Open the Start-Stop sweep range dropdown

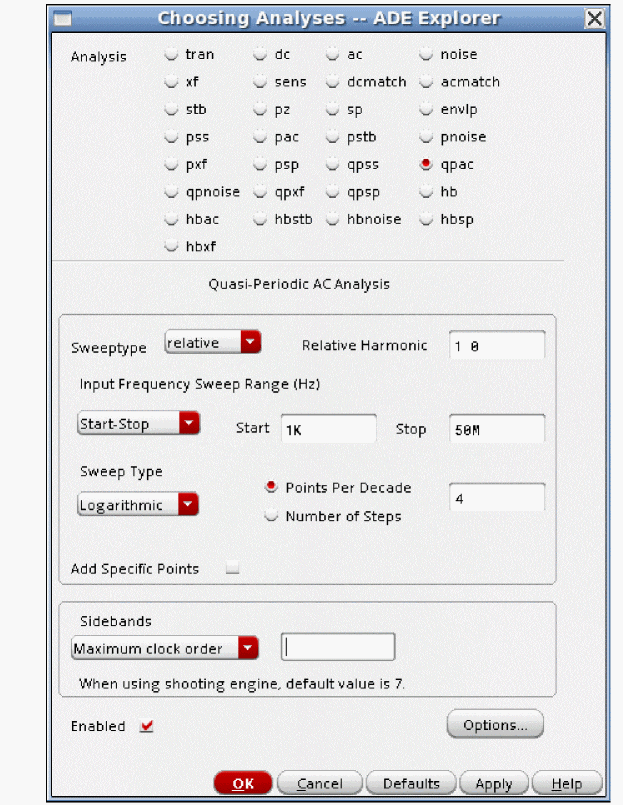139,424
